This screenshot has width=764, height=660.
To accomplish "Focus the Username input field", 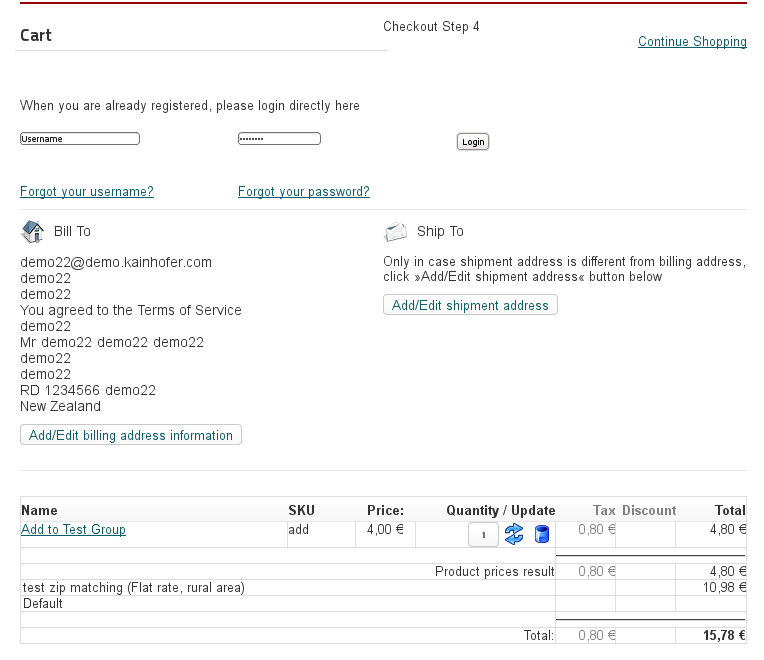I will (80, 139).
